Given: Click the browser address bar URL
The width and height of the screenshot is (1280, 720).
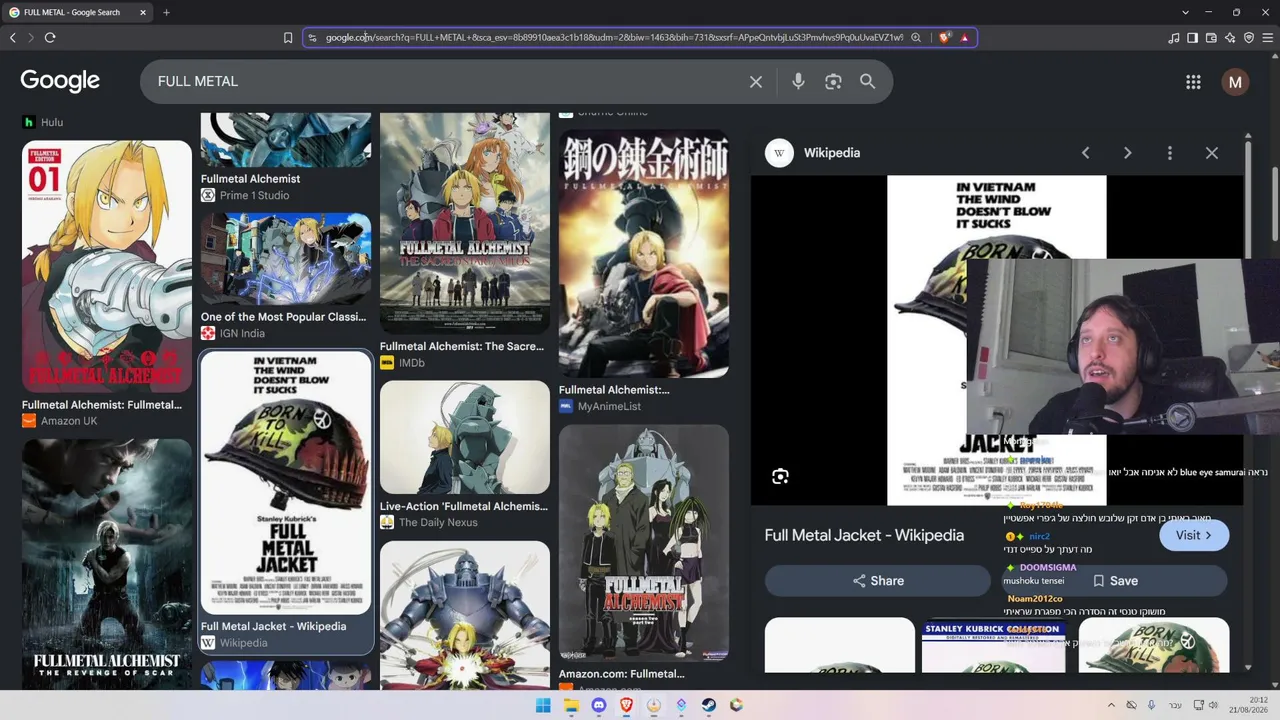Looking at the screenshot, I should point(614,38).
